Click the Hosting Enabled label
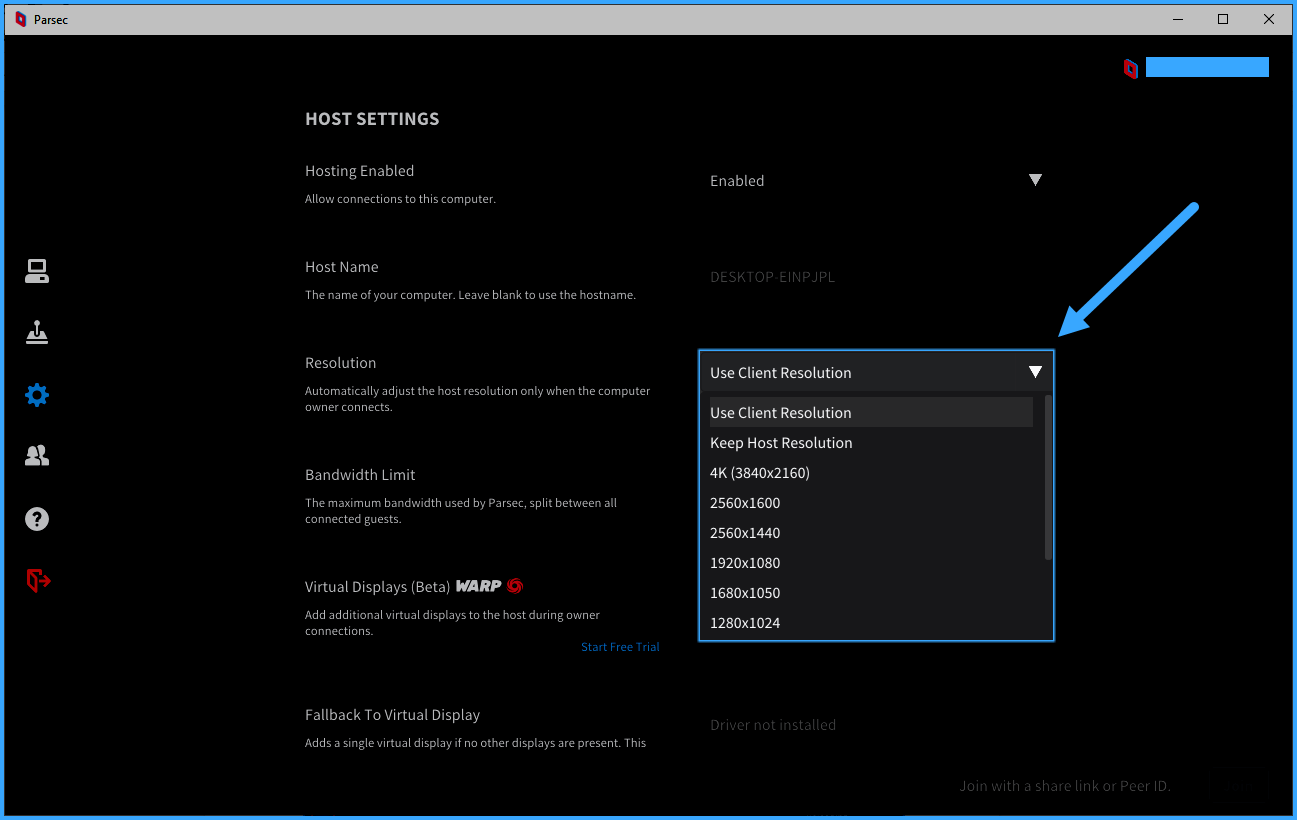This screenshot has width=1297, height=820. [x=359, y=171]
